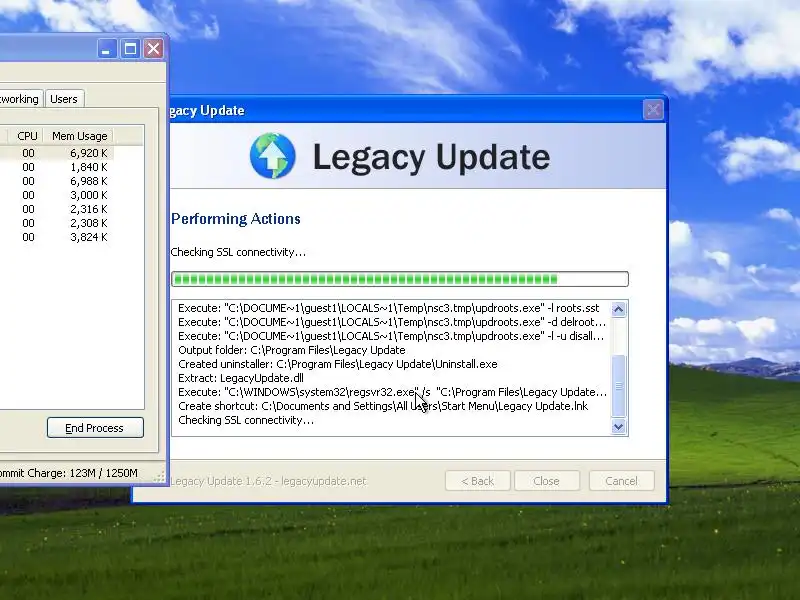
Task: Click End Process in Task Manager
Action: pos(95,428)
